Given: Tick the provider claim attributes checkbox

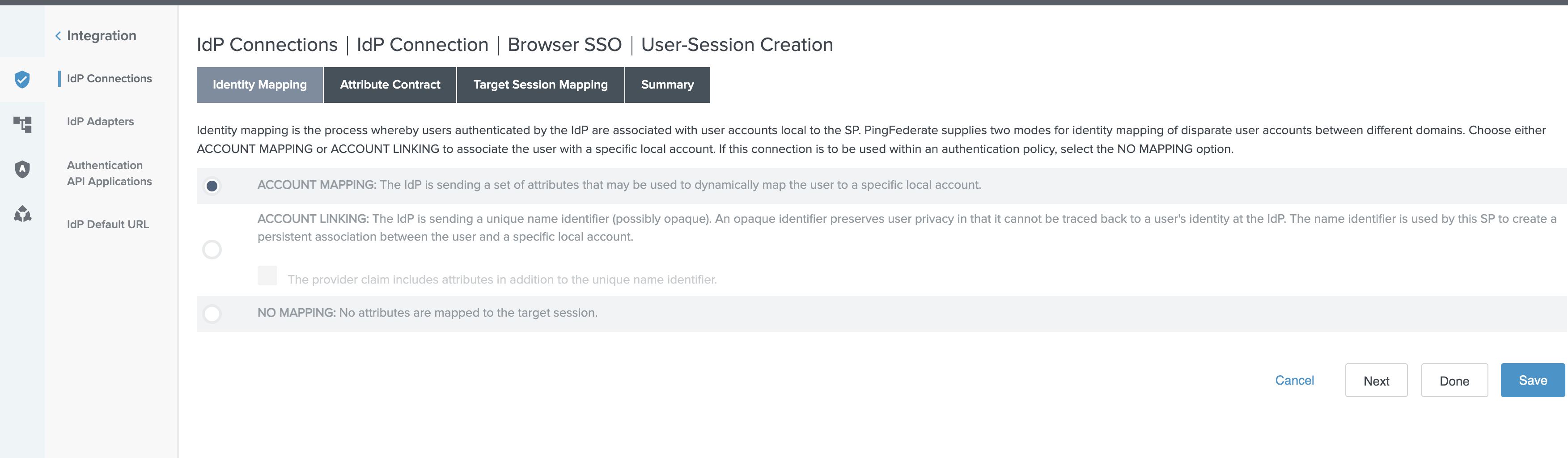Looking at the screenshot, I should click(x=267, y=276).
